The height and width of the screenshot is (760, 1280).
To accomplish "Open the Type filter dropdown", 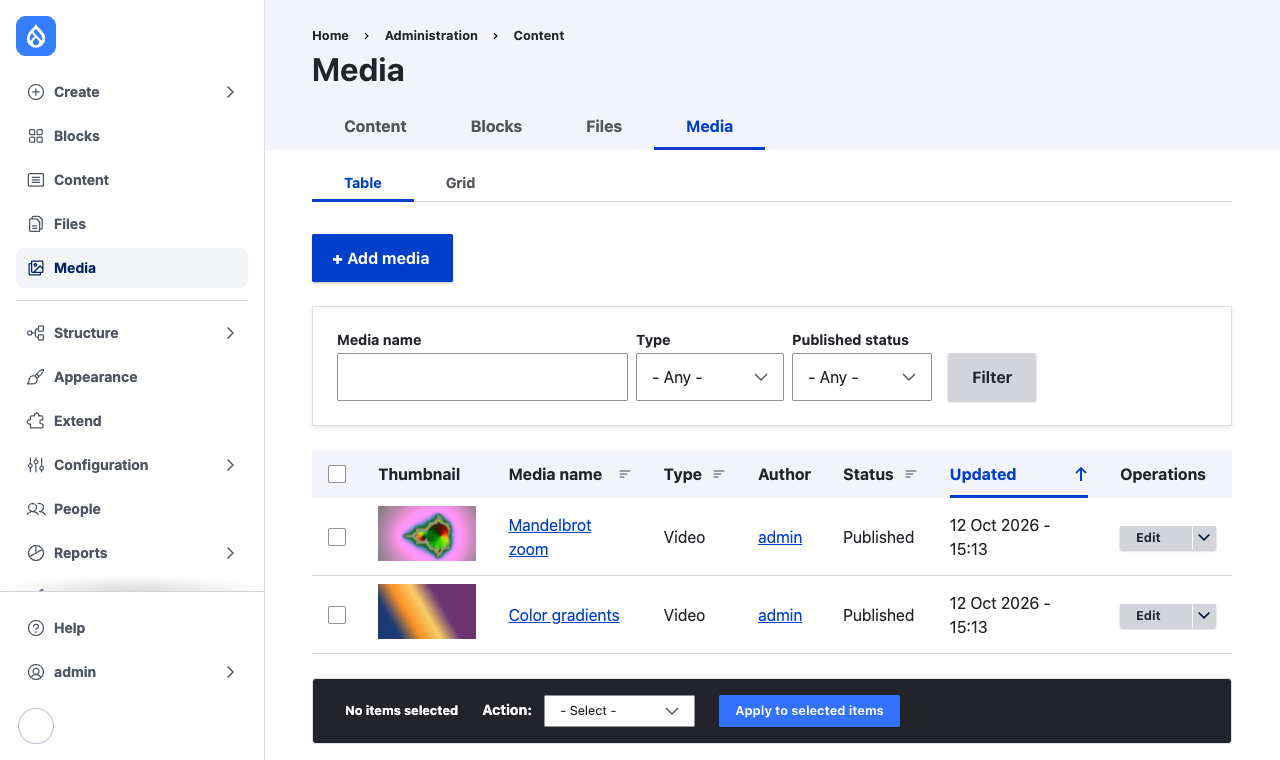I will tap(710, 377).
